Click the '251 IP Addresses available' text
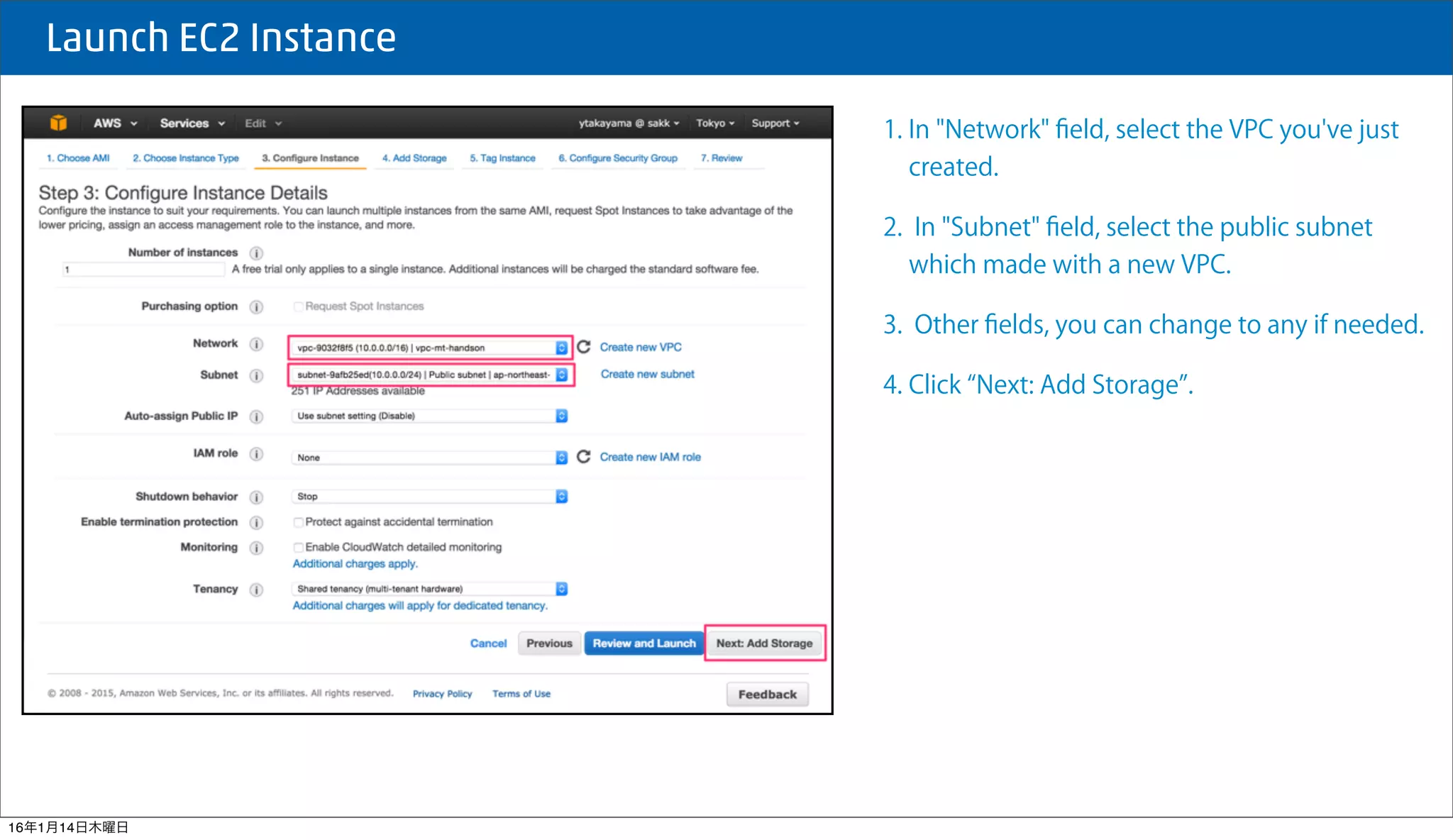The height and width of the screenshot is (840, 1453). pos(358,391)
